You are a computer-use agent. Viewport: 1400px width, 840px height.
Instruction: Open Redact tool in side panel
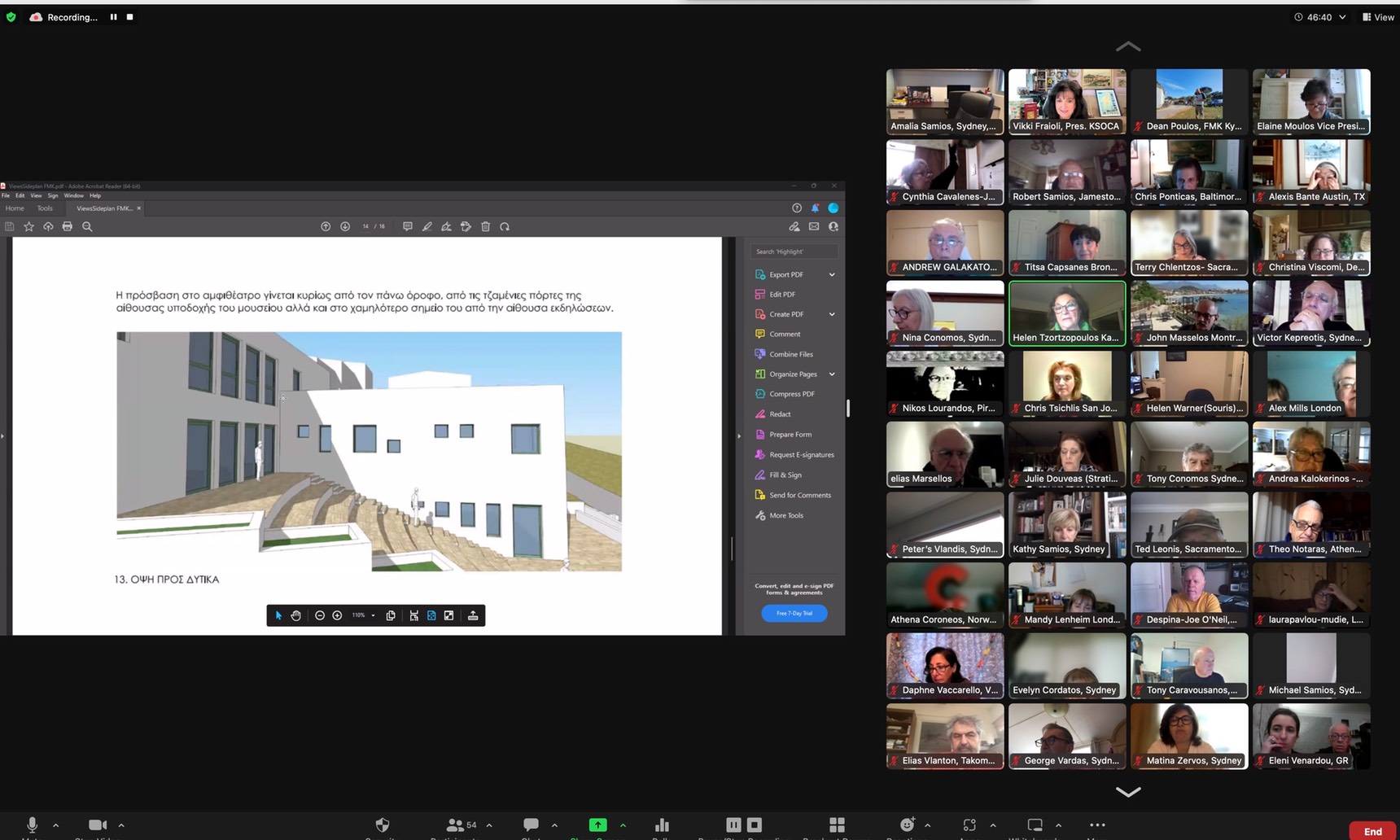coord(780,414)
